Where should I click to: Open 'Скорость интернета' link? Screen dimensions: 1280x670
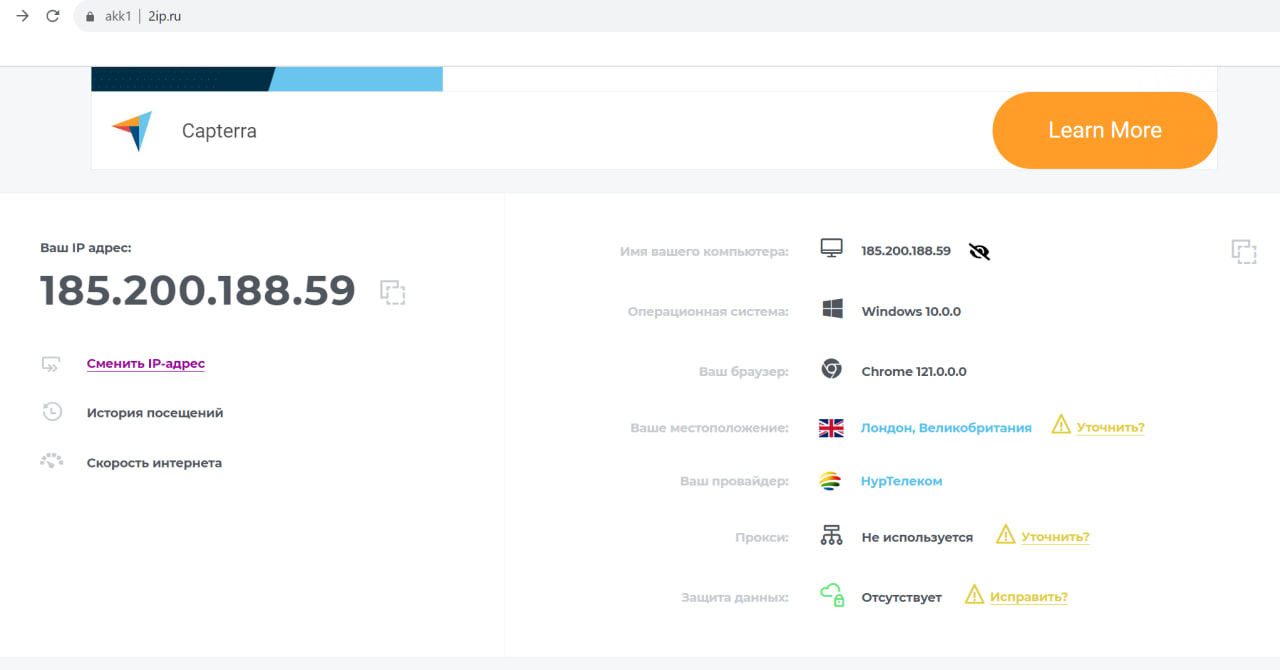154,463
